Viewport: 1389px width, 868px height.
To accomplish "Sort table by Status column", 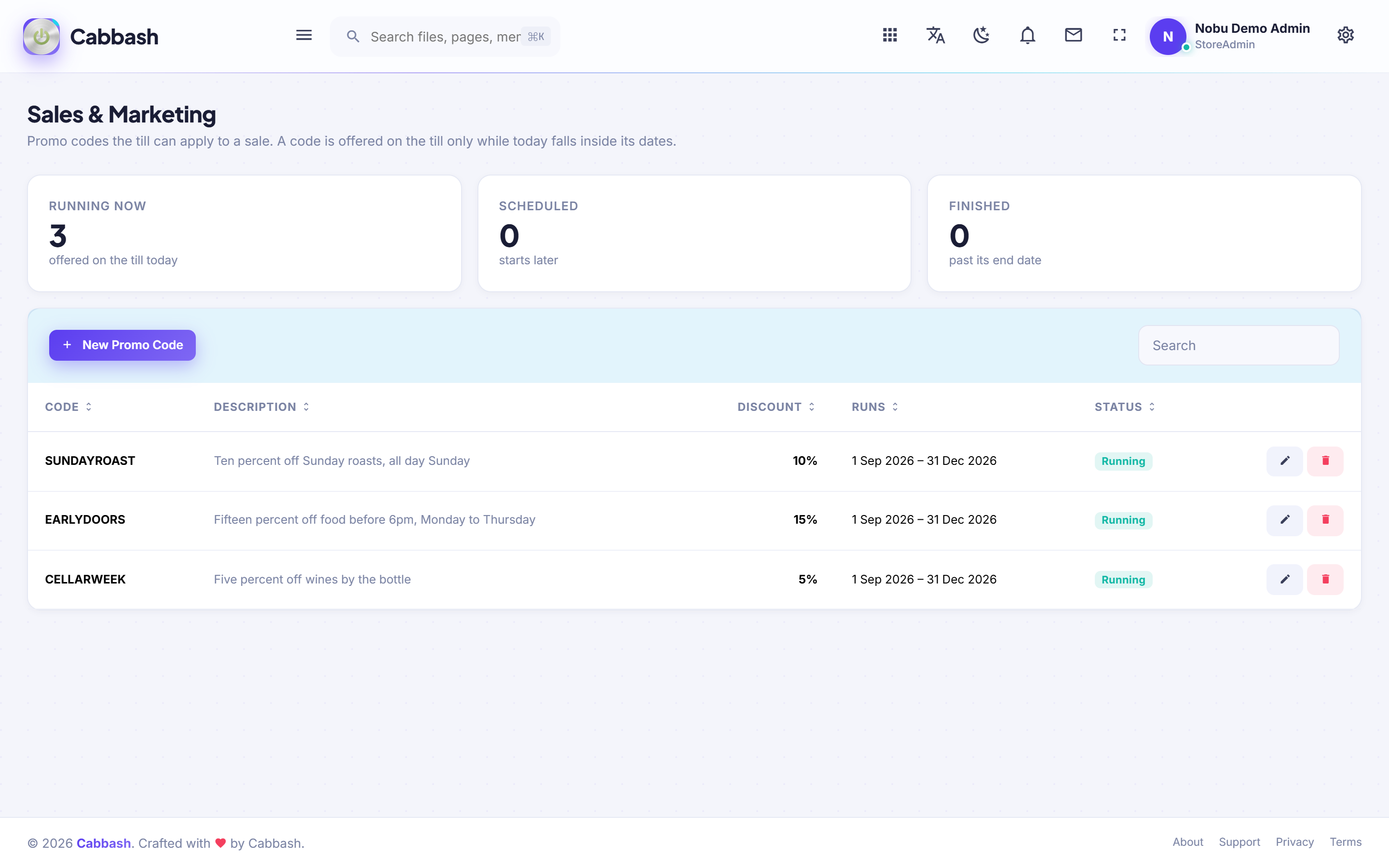I will point(1124,407).
